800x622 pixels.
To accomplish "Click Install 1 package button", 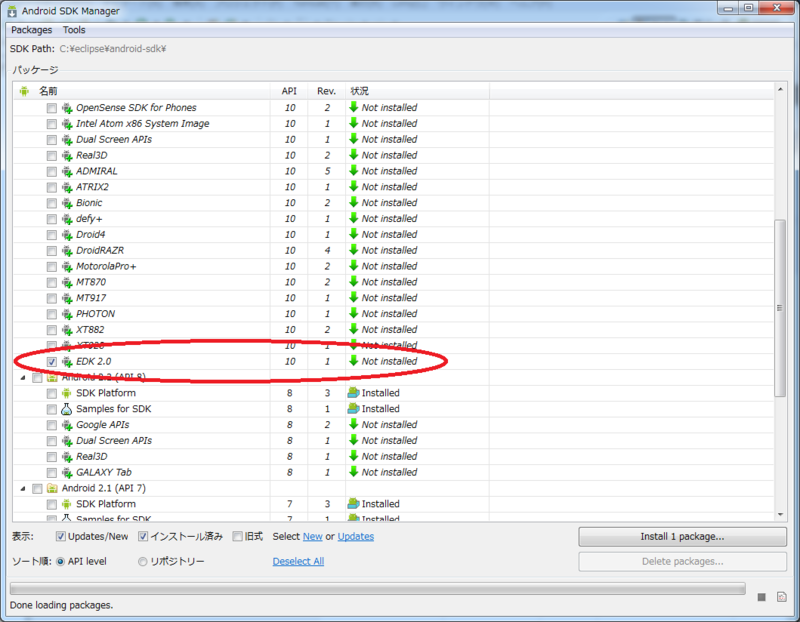I will pos(682,536).
